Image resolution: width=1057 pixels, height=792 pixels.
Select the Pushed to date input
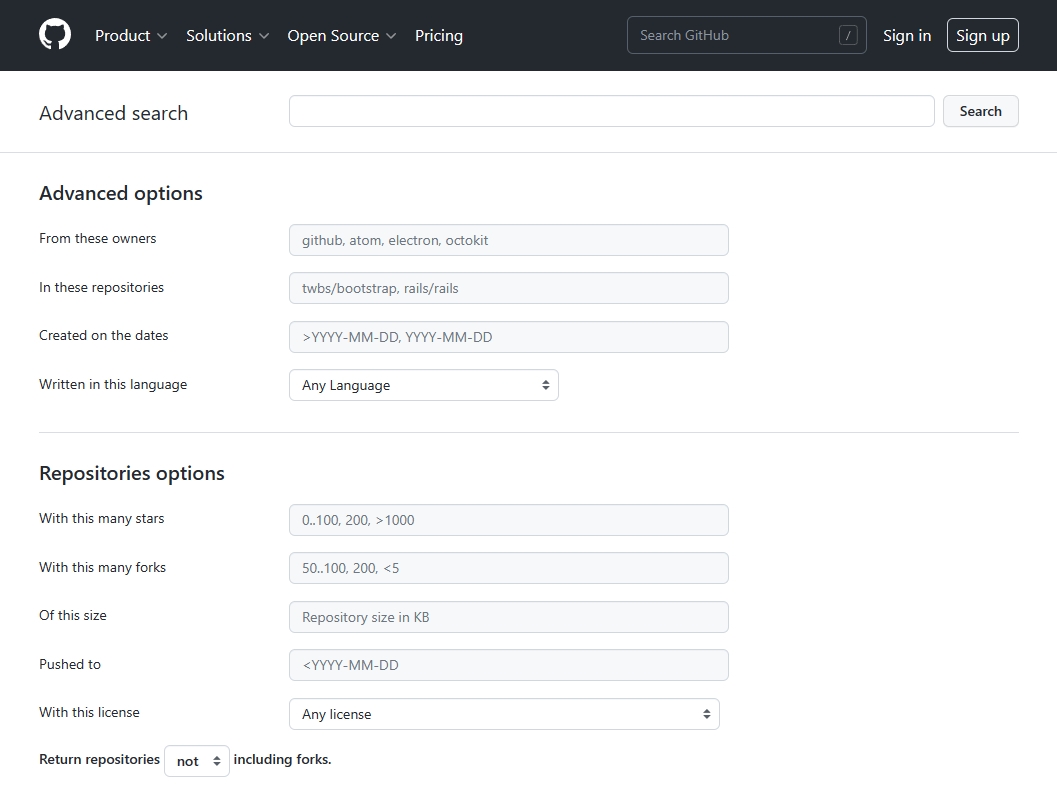[508, 665]
